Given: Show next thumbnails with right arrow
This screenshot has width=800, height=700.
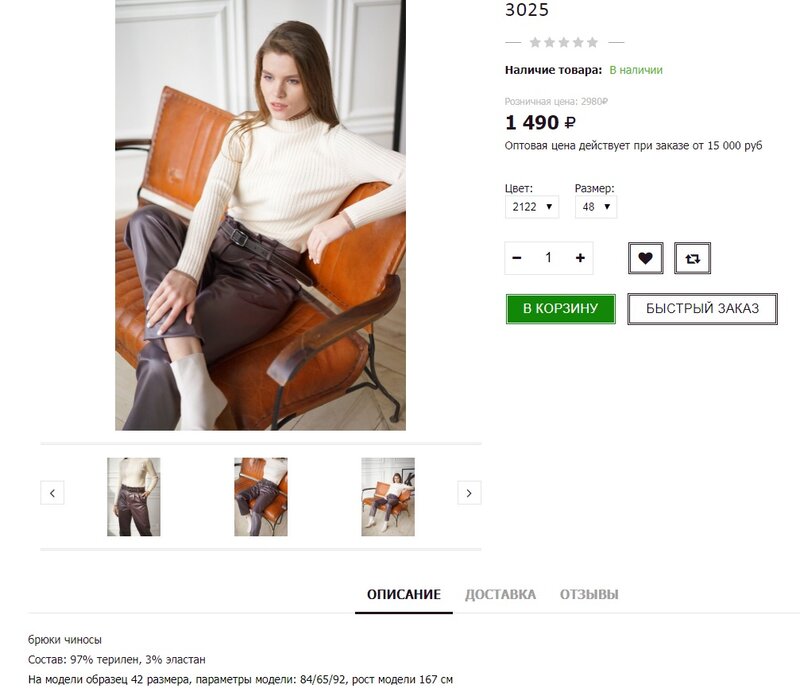Looking at the screenshot, I should [469, 493].
